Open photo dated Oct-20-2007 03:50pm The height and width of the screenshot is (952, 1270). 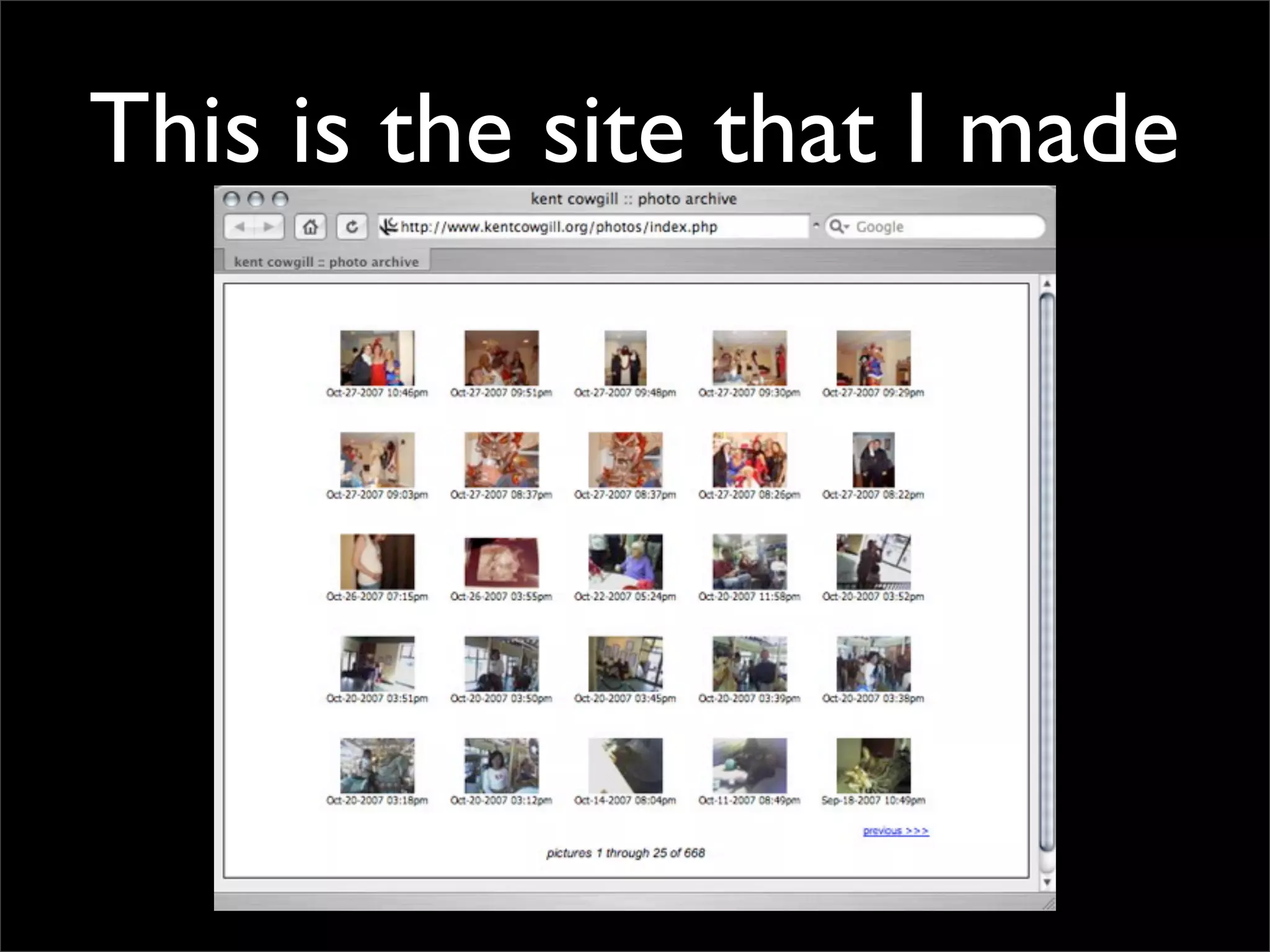click(502, 663)
